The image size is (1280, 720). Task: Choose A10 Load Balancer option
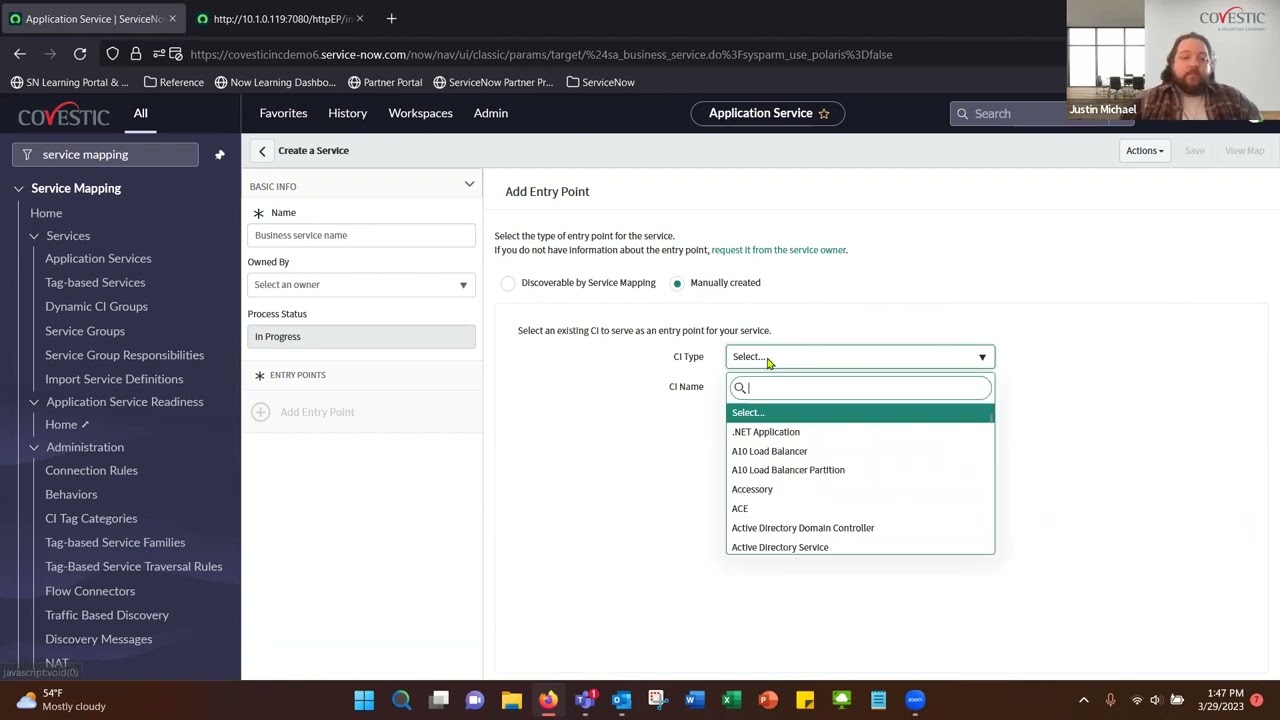pos(860,451)
